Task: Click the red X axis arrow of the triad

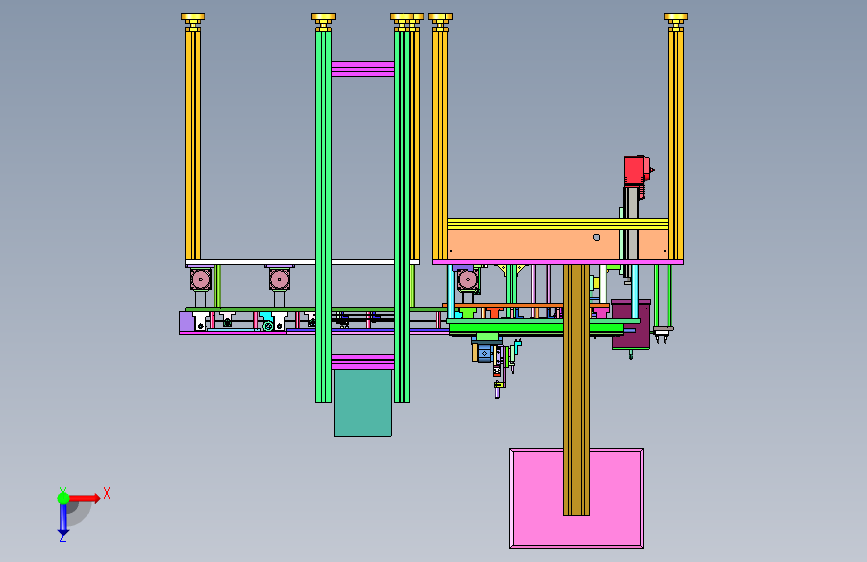Action: 85,498
